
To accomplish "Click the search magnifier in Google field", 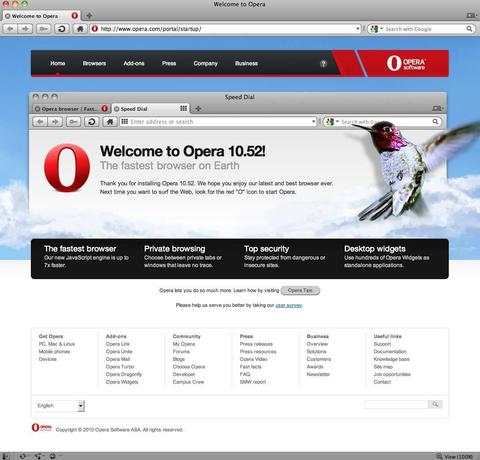I will [x=469, y=29].
